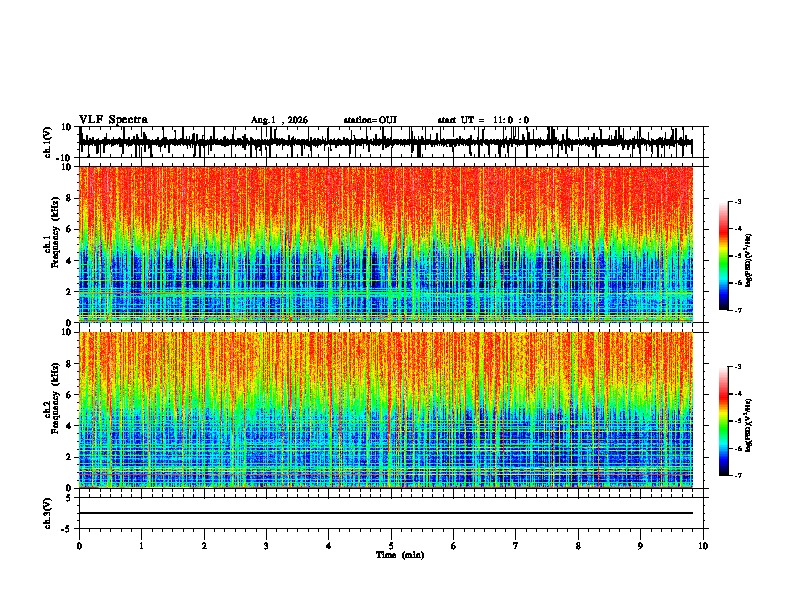Click the "1" tick on the time axis
This screenshot has height=612, width=792.
pos(141,546)
